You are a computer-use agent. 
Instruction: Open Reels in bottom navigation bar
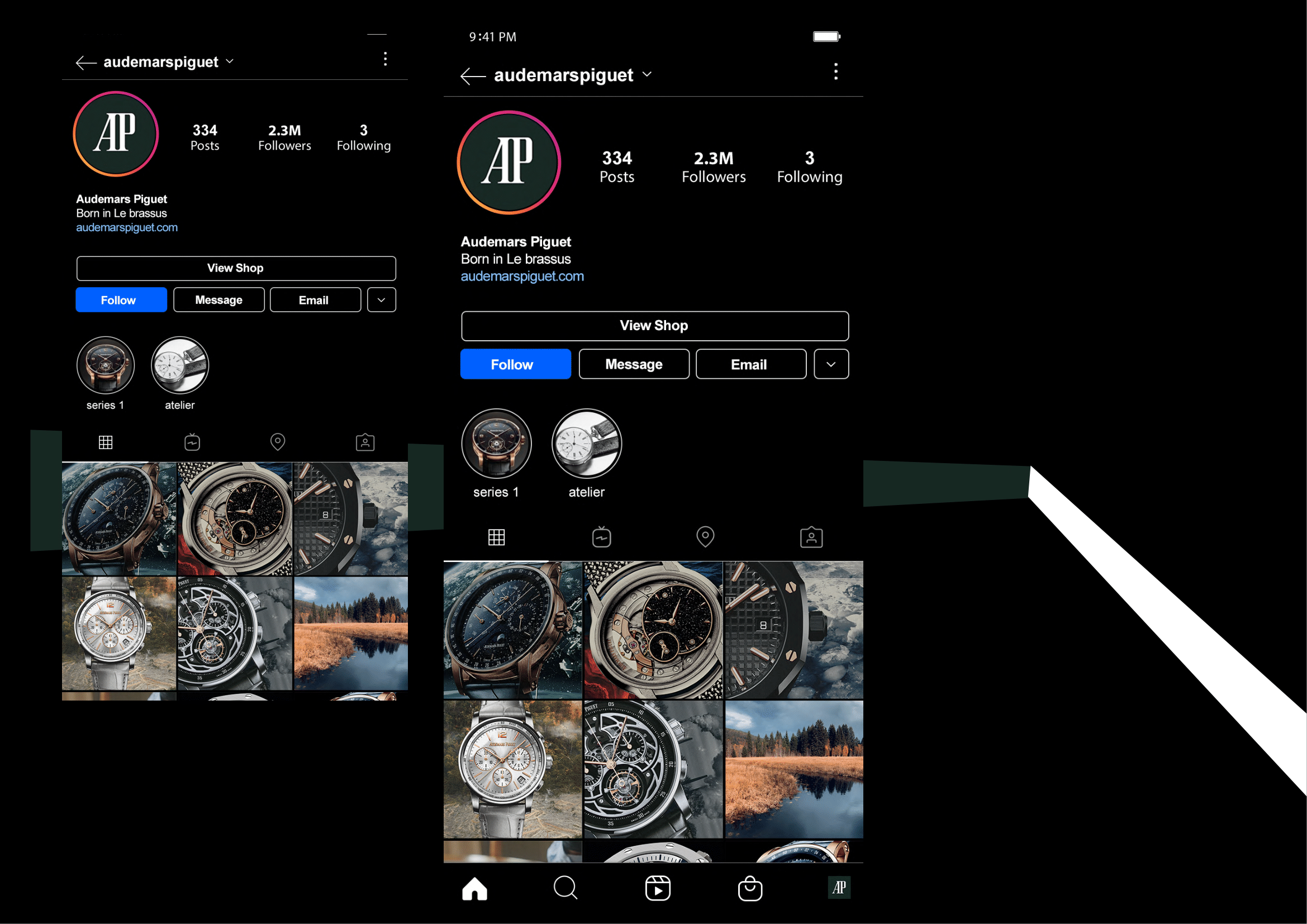coord(658,888)
